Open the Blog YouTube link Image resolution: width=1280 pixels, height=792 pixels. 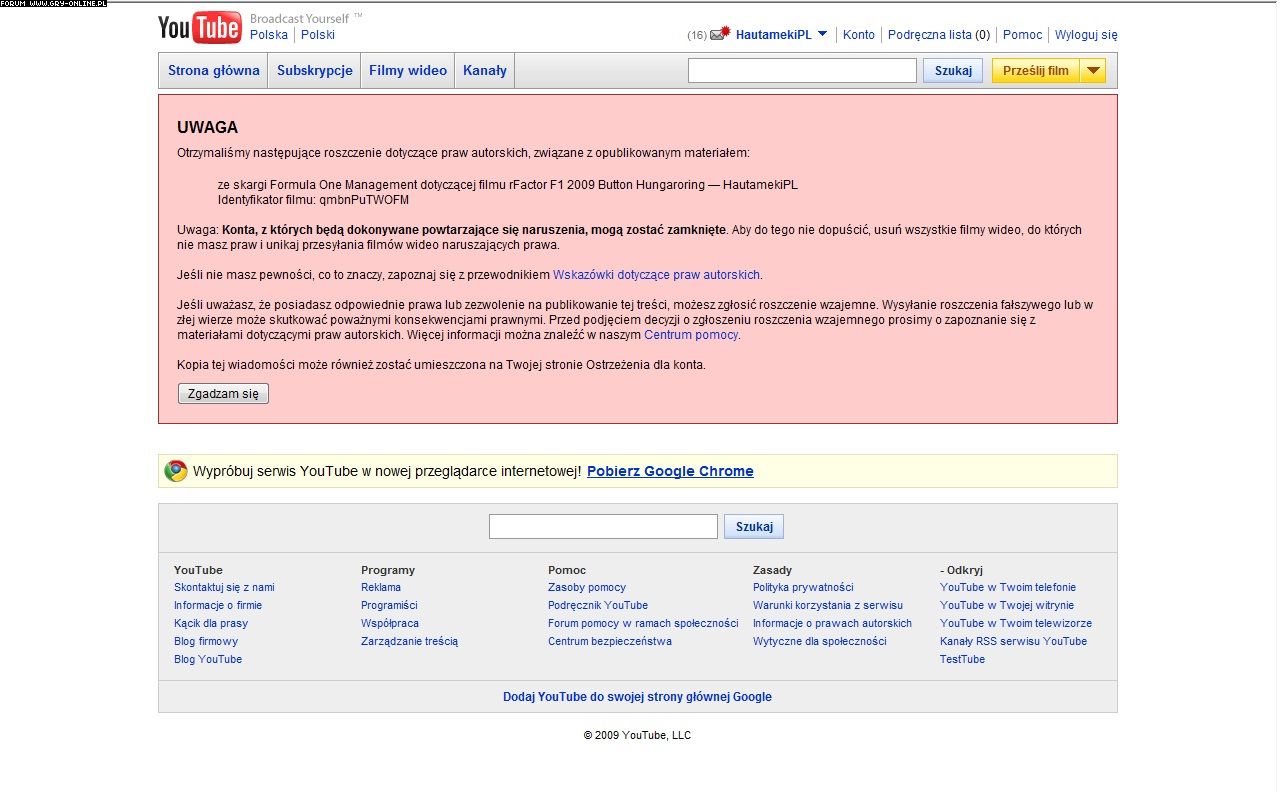(208, 659)
